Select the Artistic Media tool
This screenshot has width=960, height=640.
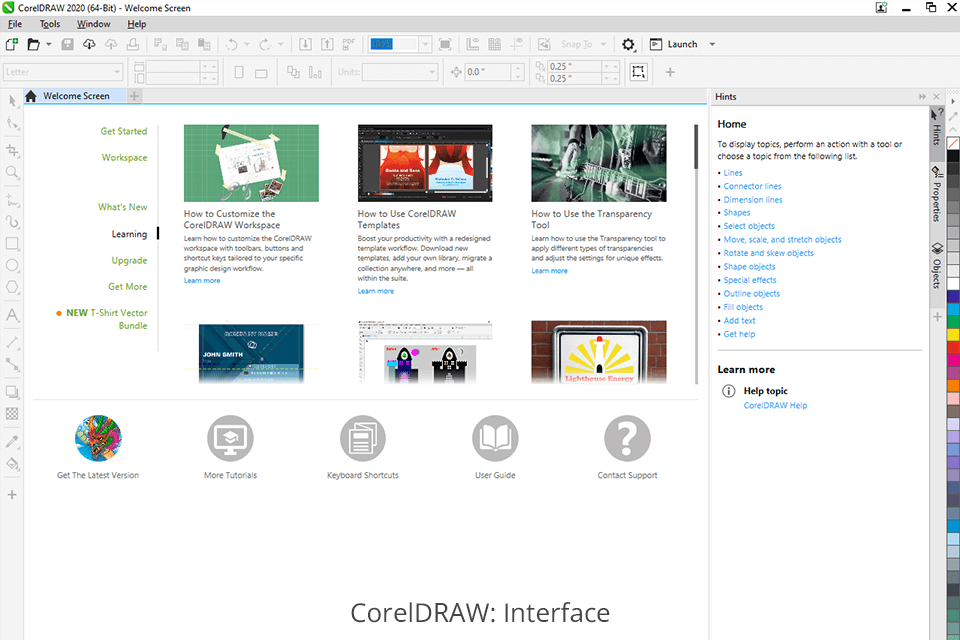tap(12, 221)
